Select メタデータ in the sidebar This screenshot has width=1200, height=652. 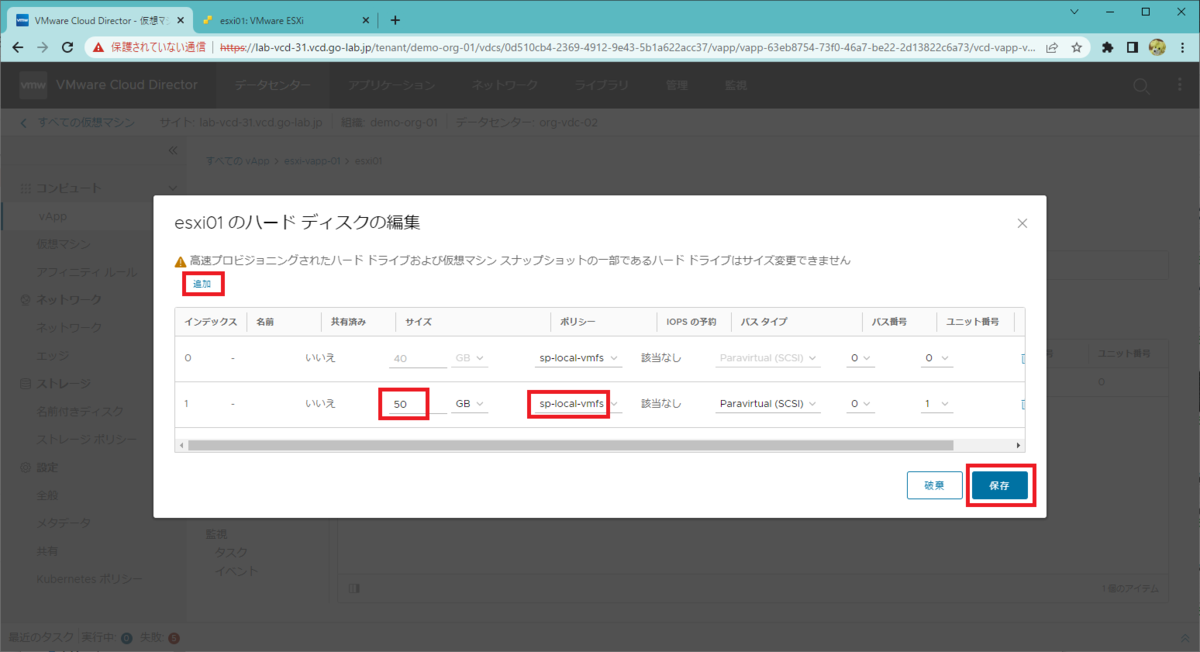pyautogui.click(x=64, y=523)
